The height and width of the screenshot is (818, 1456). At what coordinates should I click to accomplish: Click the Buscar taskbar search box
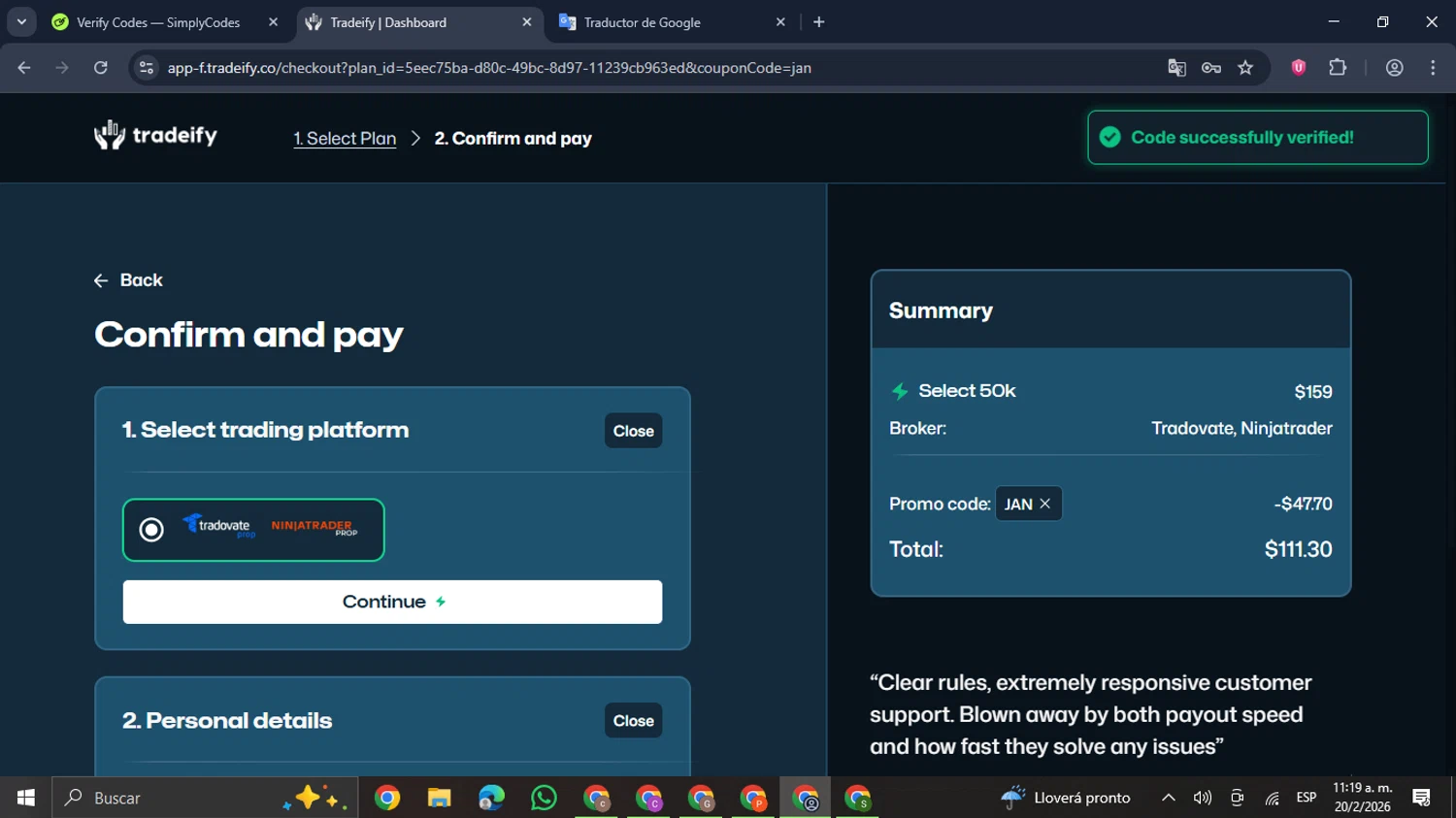(205, 798)
